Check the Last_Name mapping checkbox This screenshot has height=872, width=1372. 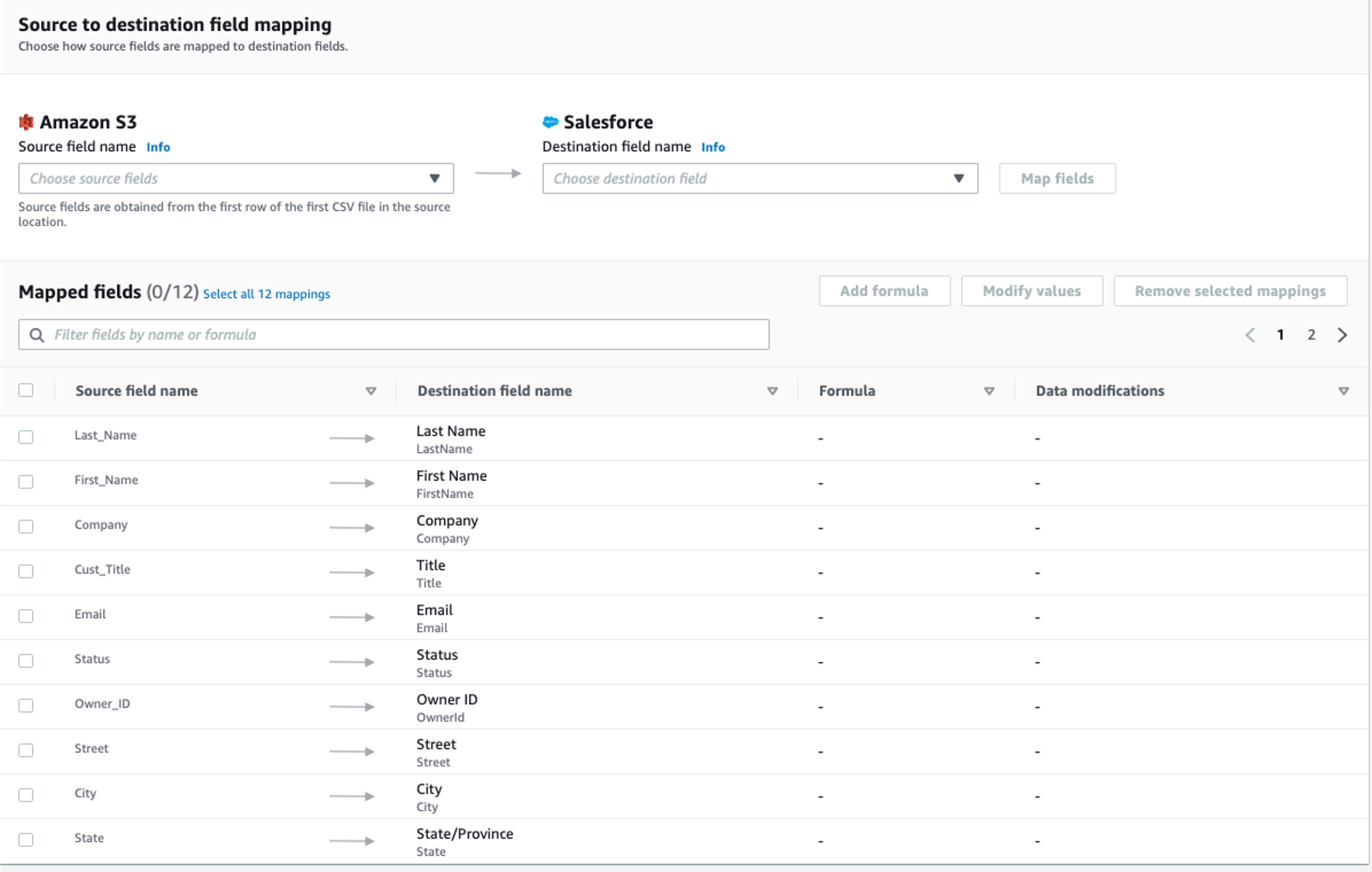26,437
